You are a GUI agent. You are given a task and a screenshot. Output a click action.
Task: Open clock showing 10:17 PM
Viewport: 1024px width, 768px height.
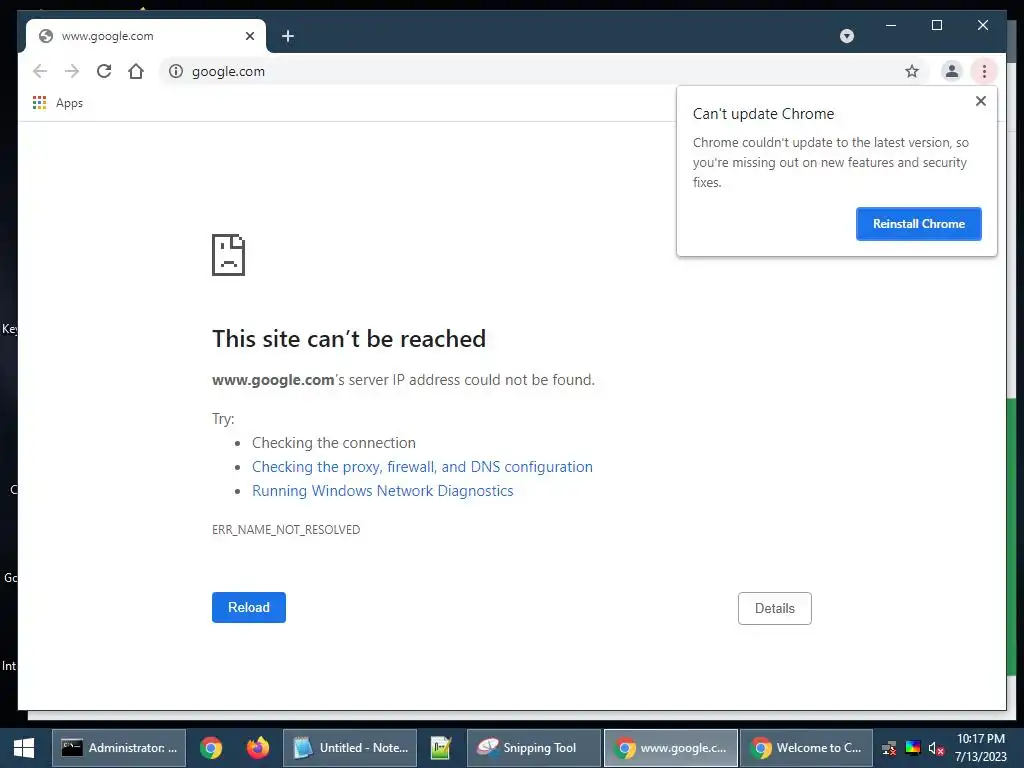tap(981, 748)
